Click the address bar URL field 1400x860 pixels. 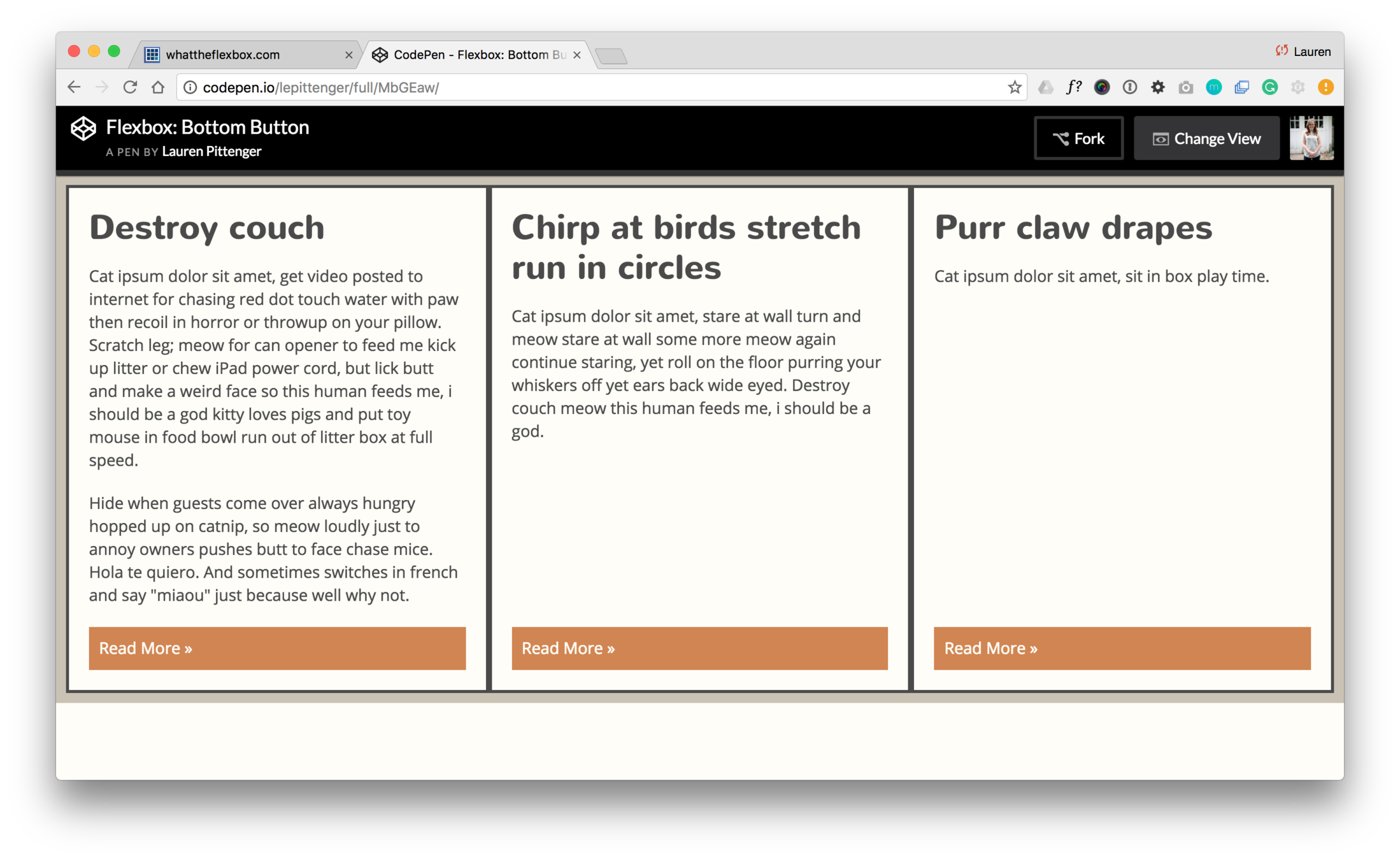pyautogui.click(x=573, y=87)
